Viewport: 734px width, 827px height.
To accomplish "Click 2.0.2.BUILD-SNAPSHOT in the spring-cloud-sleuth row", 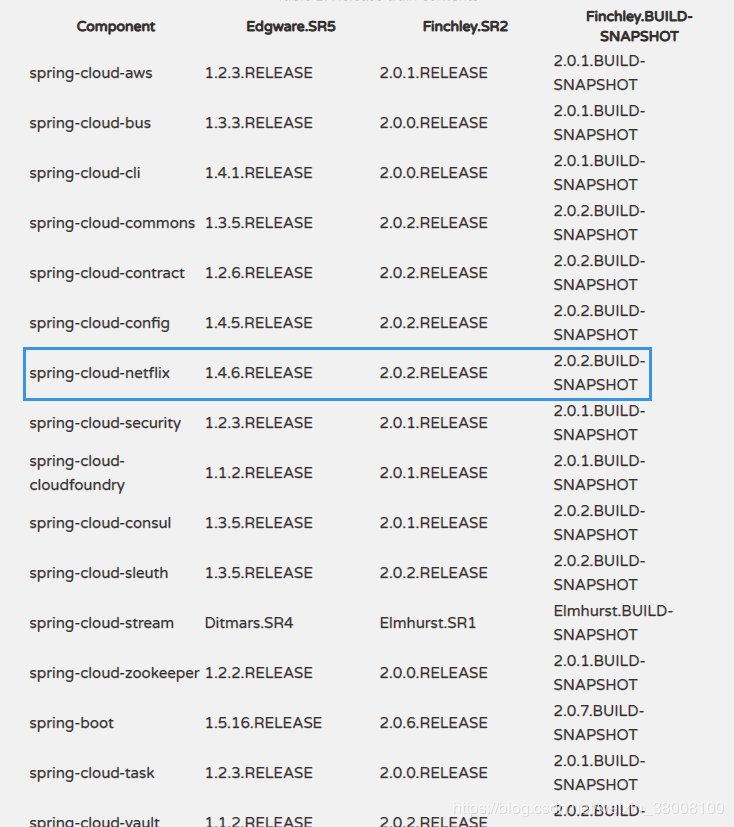I will pos(599,573).
